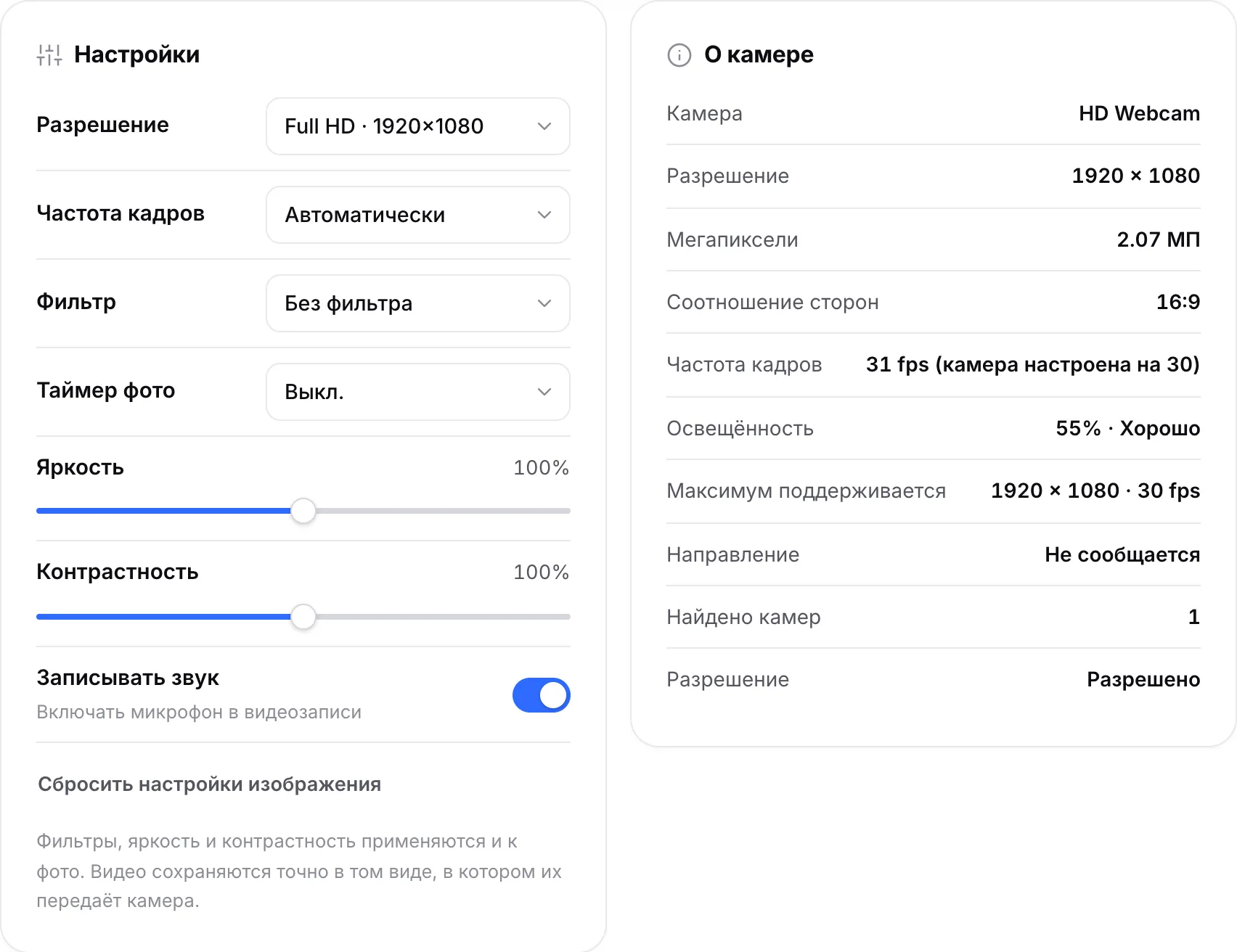Click the 16:9 aspect ratio value
Viewport: 1237px width, 952px height.
[x=1177, y=302]
